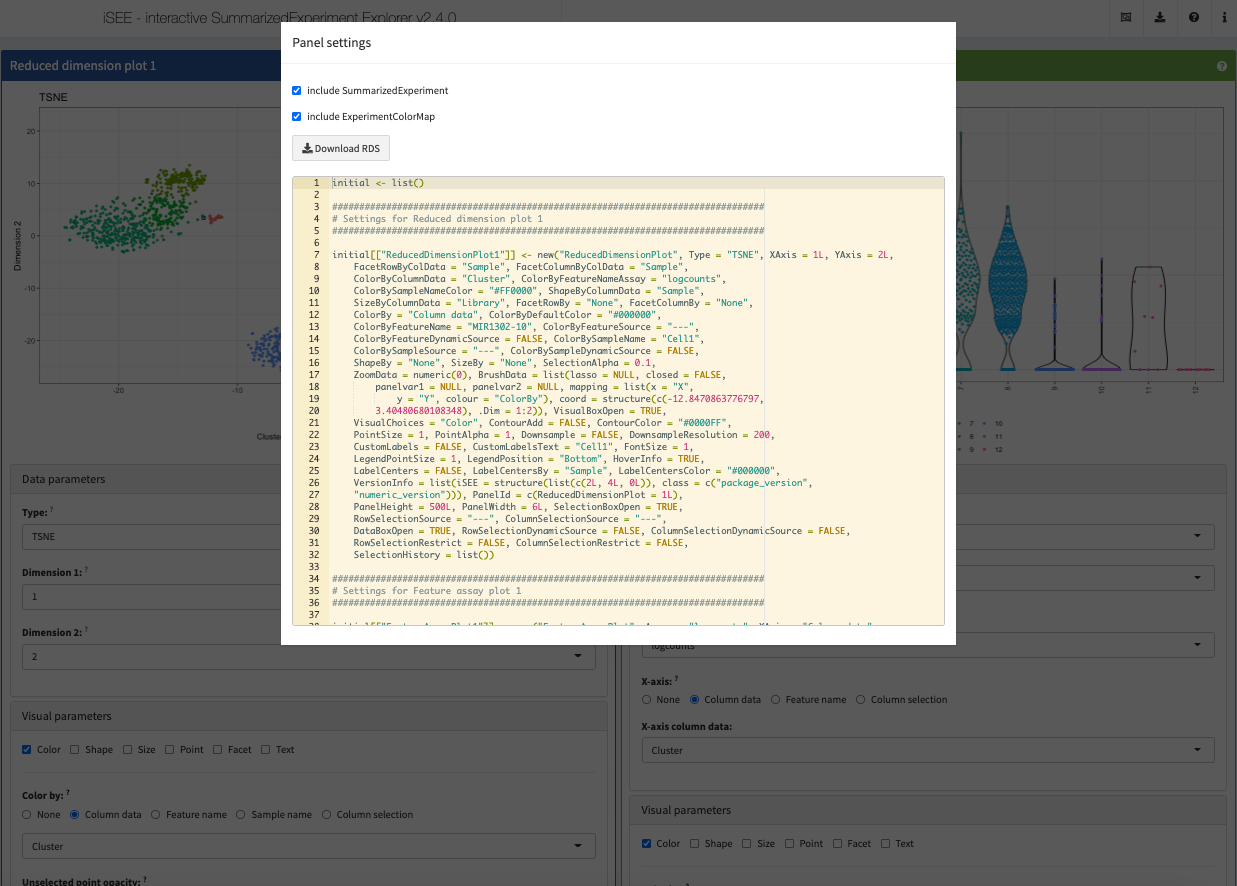
Task: Click help icon on green panel header
Action: pyautogui.click(x=1222, y=66)
